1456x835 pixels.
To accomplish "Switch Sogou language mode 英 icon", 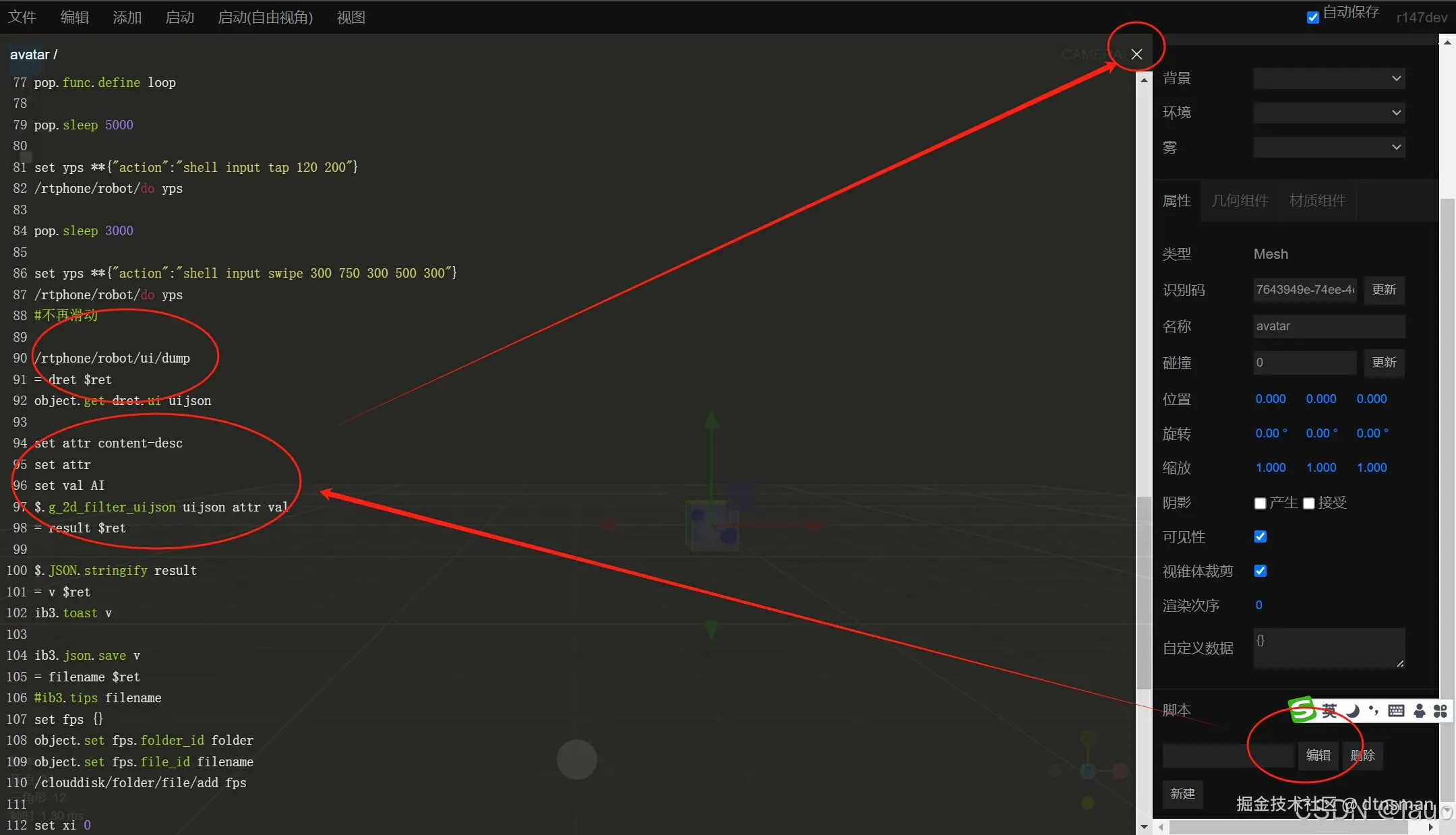I will tap(1329, 710).
